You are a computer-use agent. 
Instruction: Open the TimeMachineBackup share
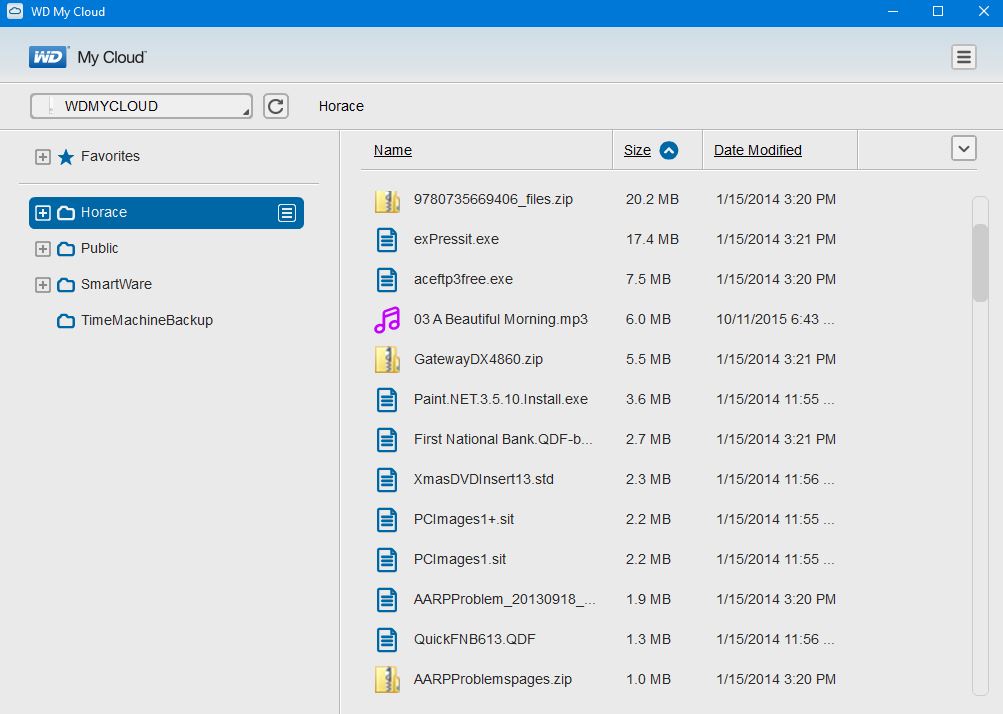coord(146,321)
